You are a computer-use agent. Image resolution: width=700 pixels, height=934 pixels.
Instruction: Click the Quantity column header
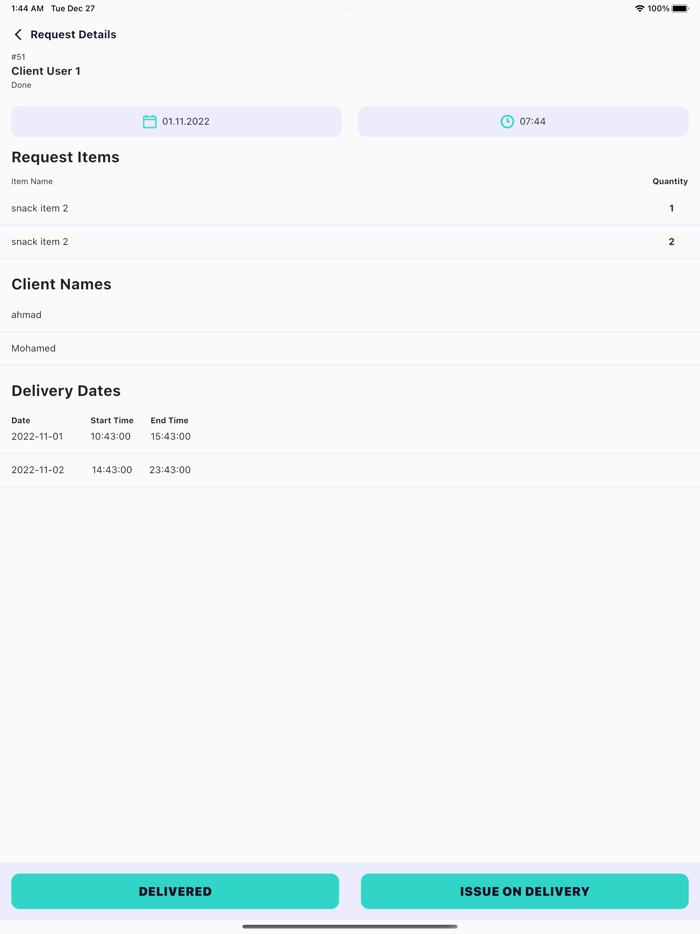pyautogui.click(x=669, y=182)
